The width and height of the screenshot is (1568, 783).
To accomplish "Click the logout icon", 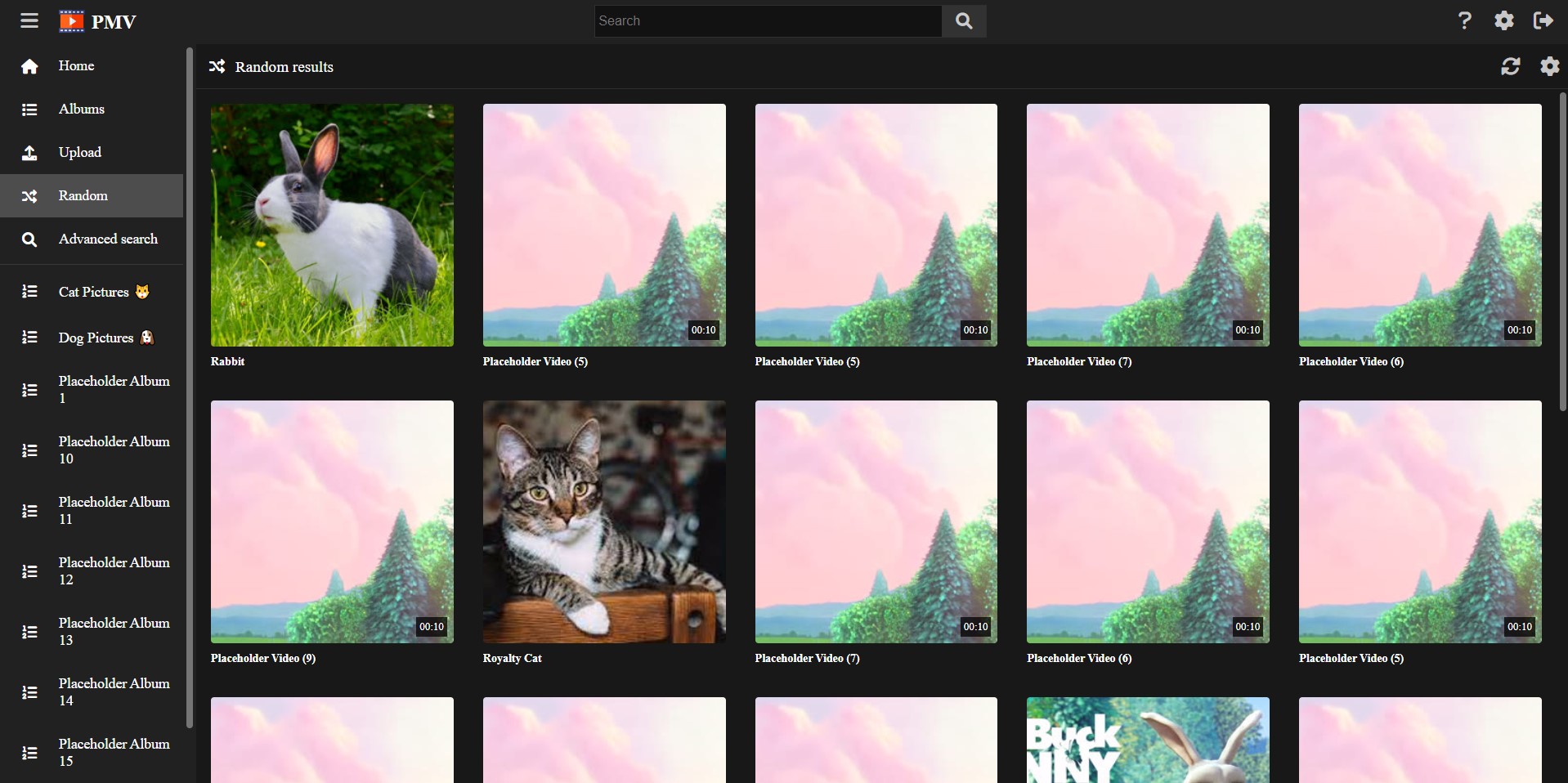I will (x=1543, y=20).
